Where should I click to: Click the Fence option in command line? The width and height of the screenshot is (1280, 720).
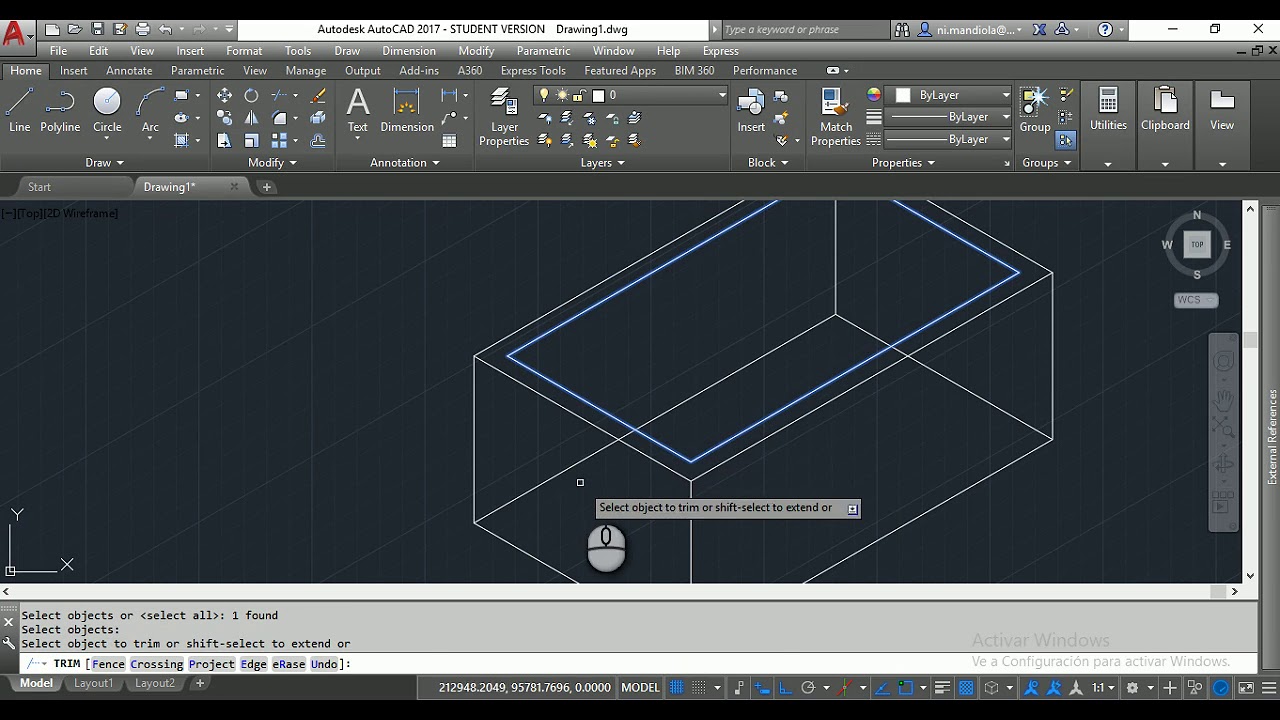(108, 664)
